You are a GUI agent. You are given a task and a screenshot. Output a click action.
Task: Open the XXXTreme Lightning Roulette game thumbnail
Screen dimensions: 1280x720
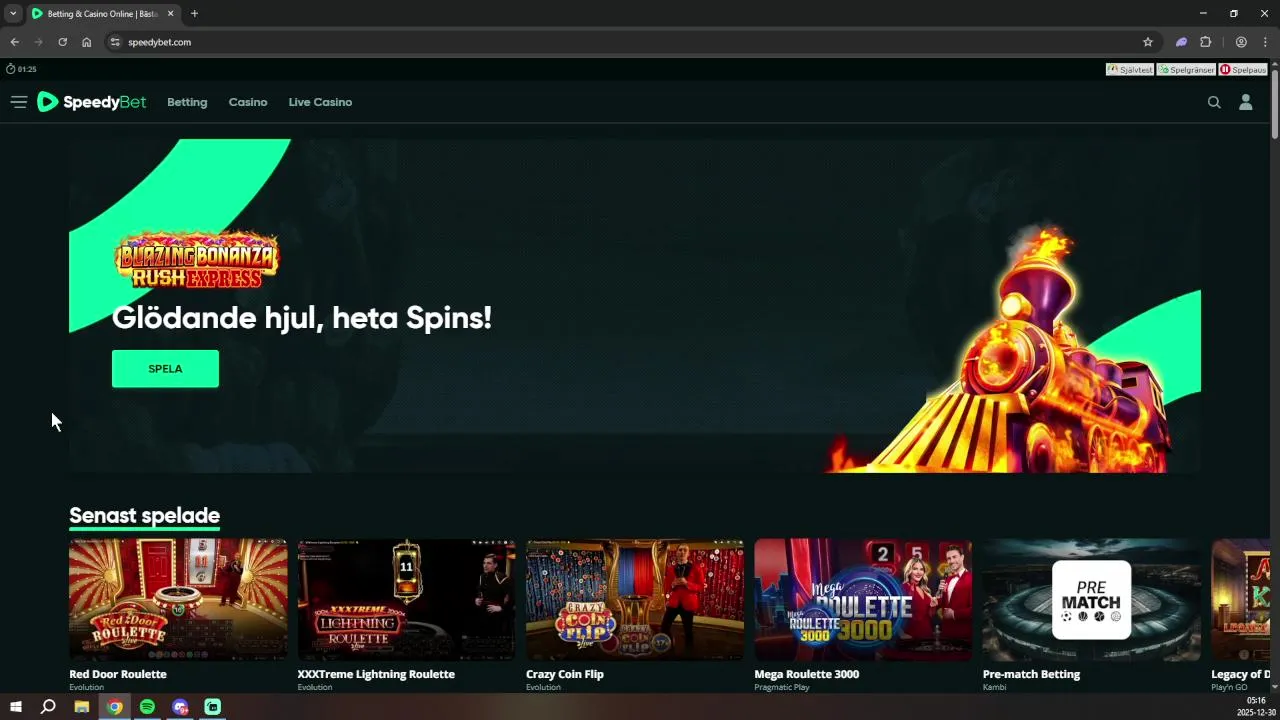coord(406,600)
